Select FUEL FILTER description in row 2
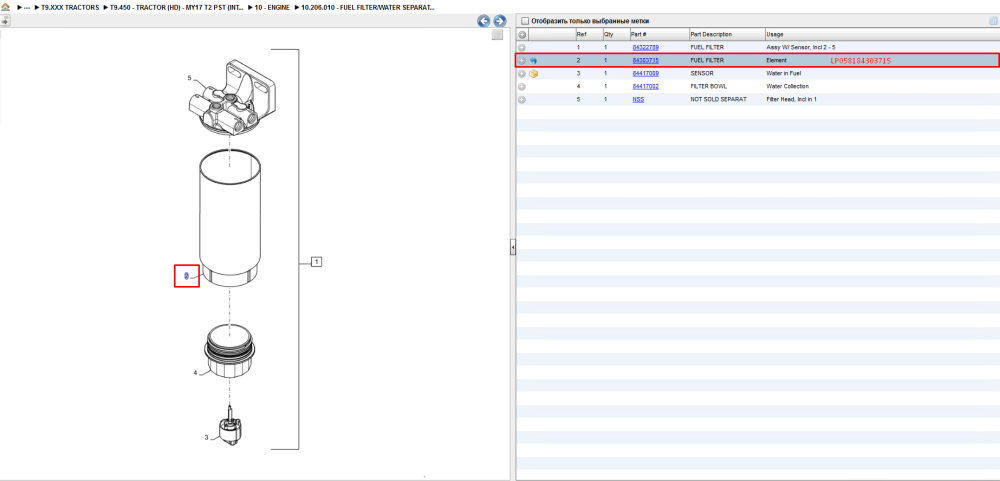 [x=707, y=61]
